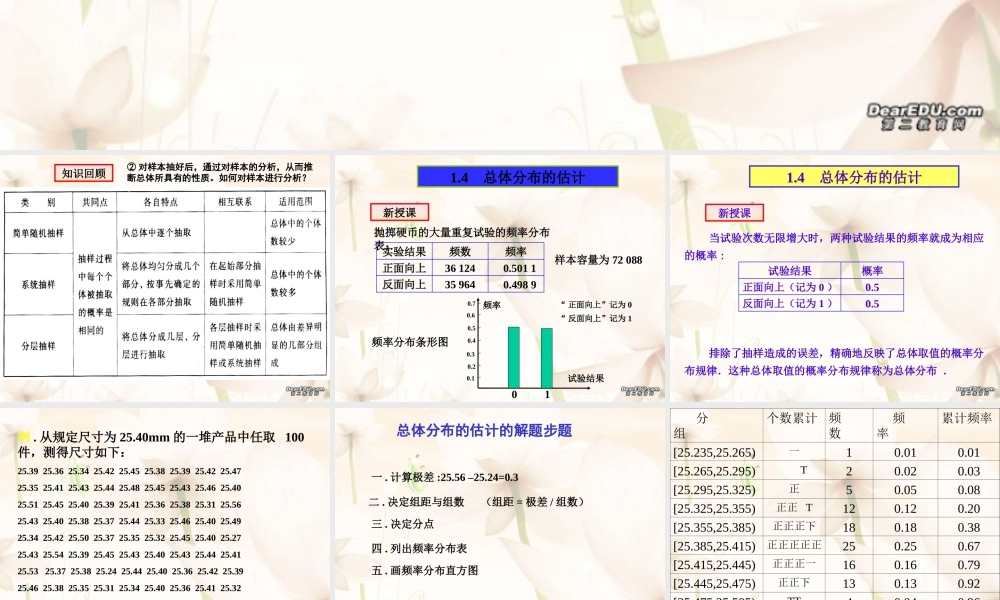Click the 试验结果 header in the probability table

point(790,270)
